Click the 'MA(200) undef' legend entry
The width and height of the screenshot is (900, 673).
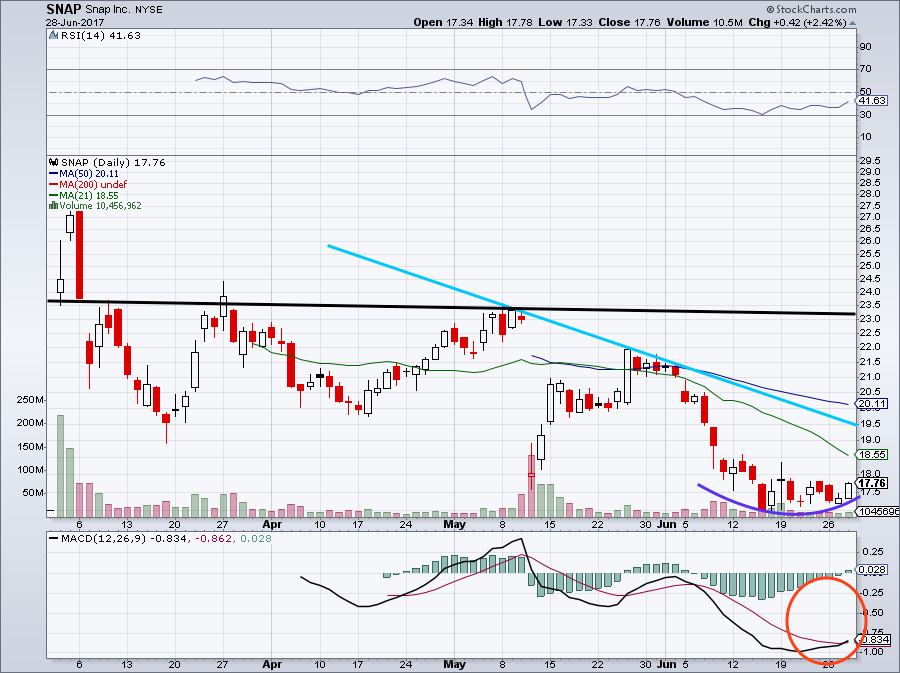93,184
